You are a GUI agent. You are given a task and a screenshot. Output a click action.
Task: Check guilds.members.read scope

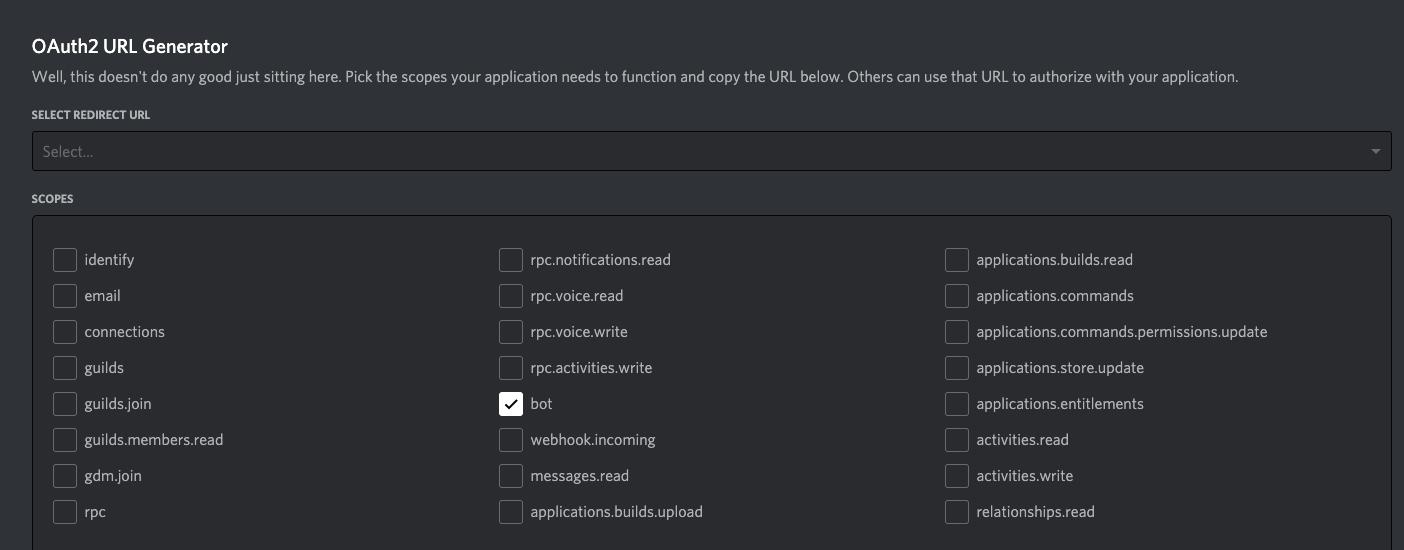point(65,440)
